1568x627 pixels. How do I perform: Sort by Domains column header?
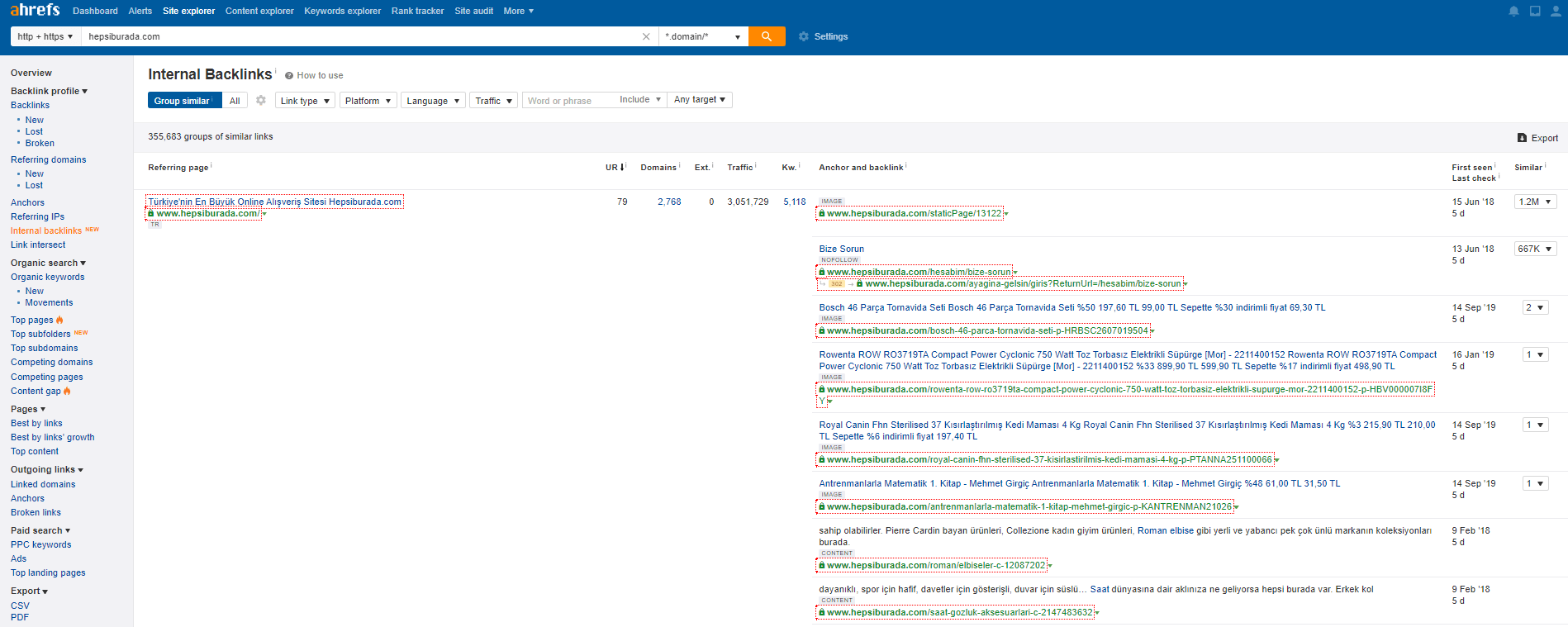click(660, 168)
